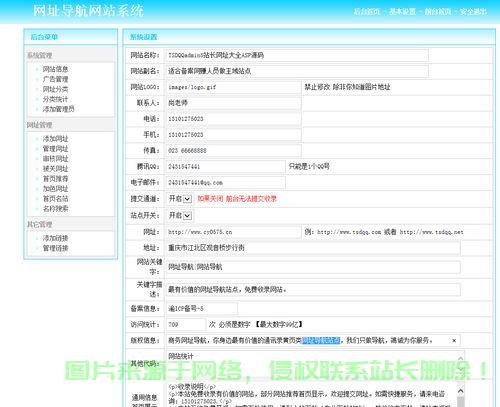Open 管理网址 in sidebar menu
The image size is (500, 407).
click(x=55, y=149)
